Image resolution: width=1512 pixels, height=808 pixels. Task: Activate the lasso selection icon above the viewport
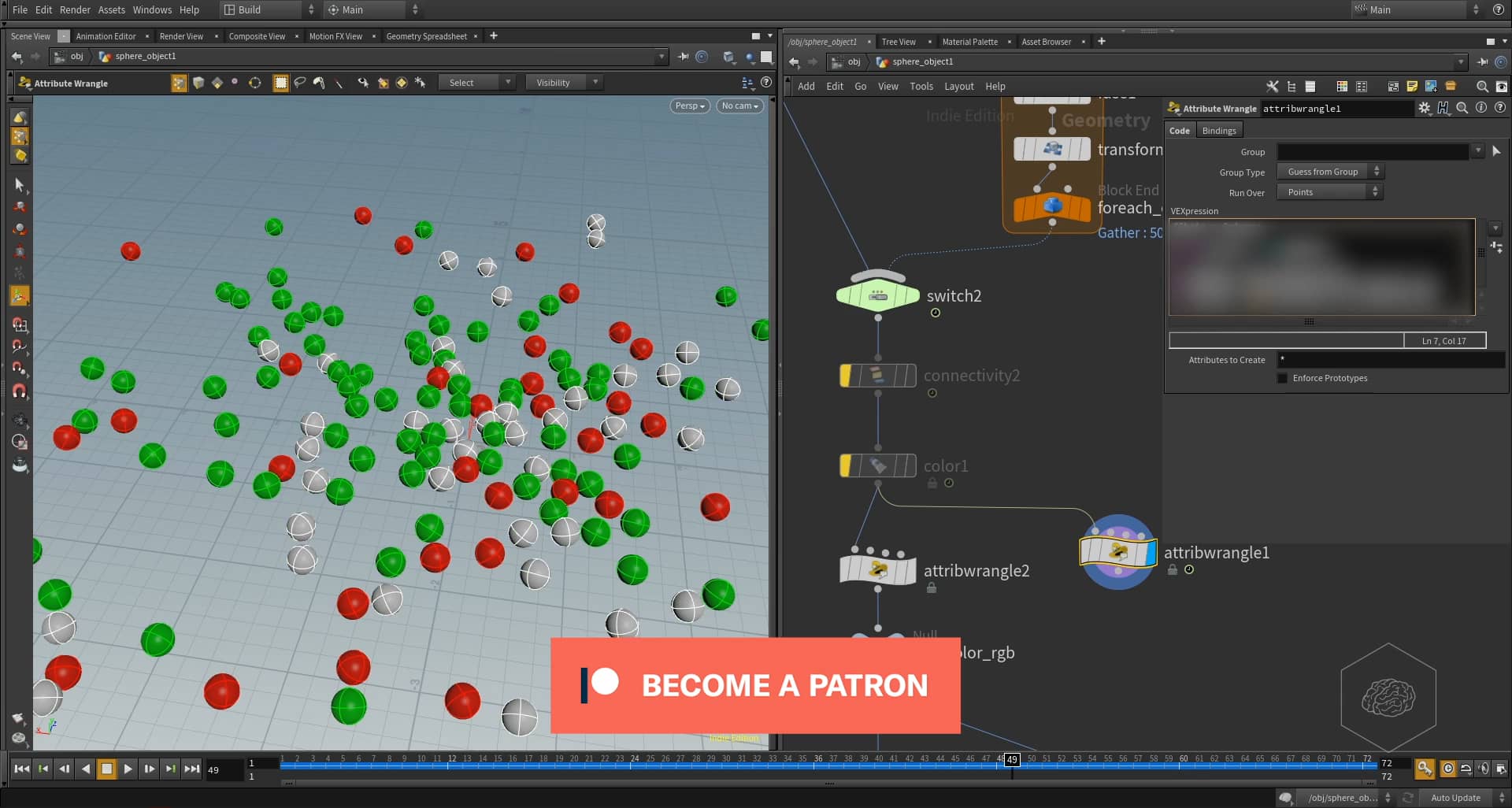point(301,83)
